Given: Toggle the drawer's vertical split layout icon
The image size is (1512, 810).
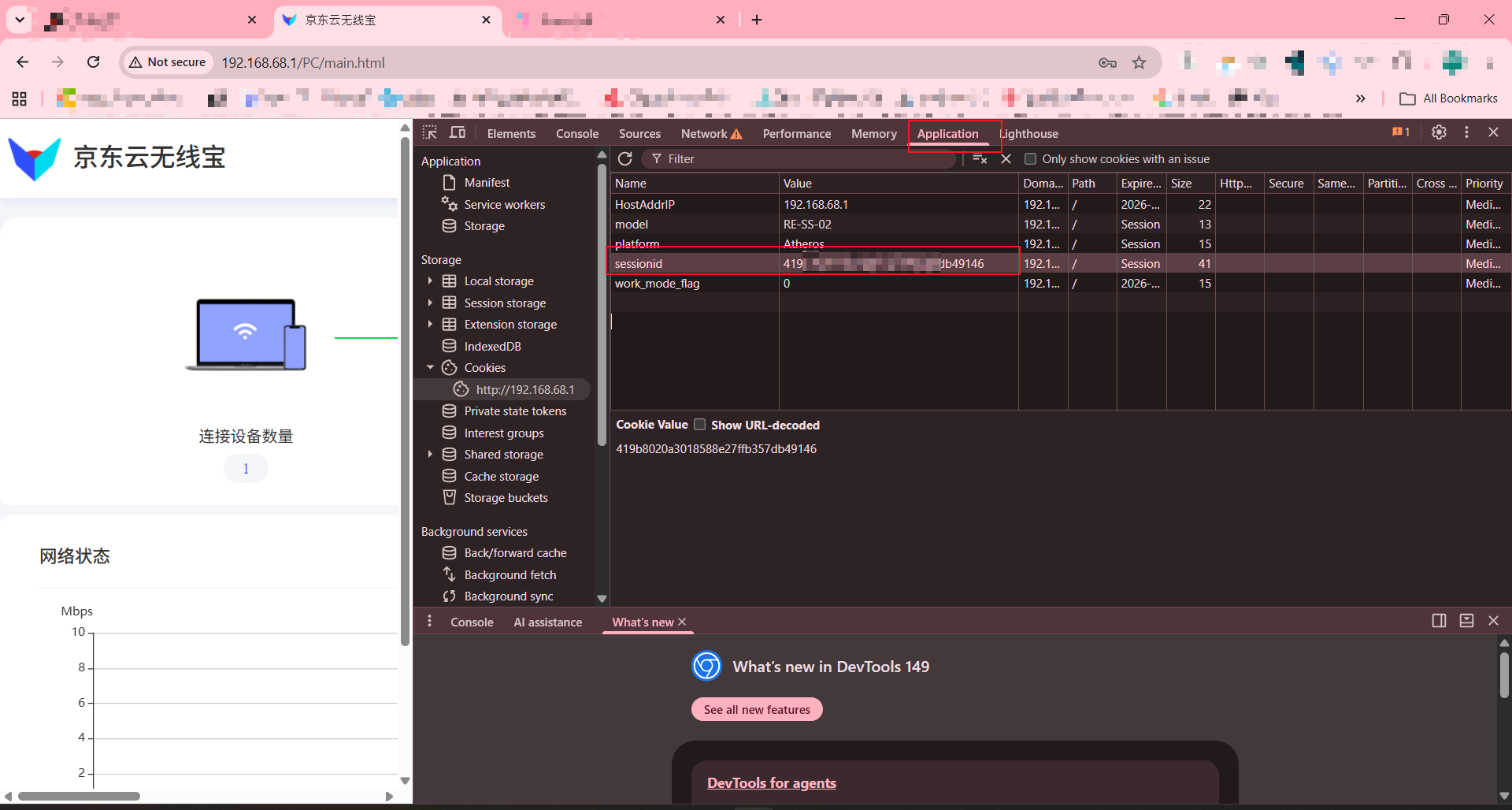Looking at the screenshot, I should click(1439, 621).
